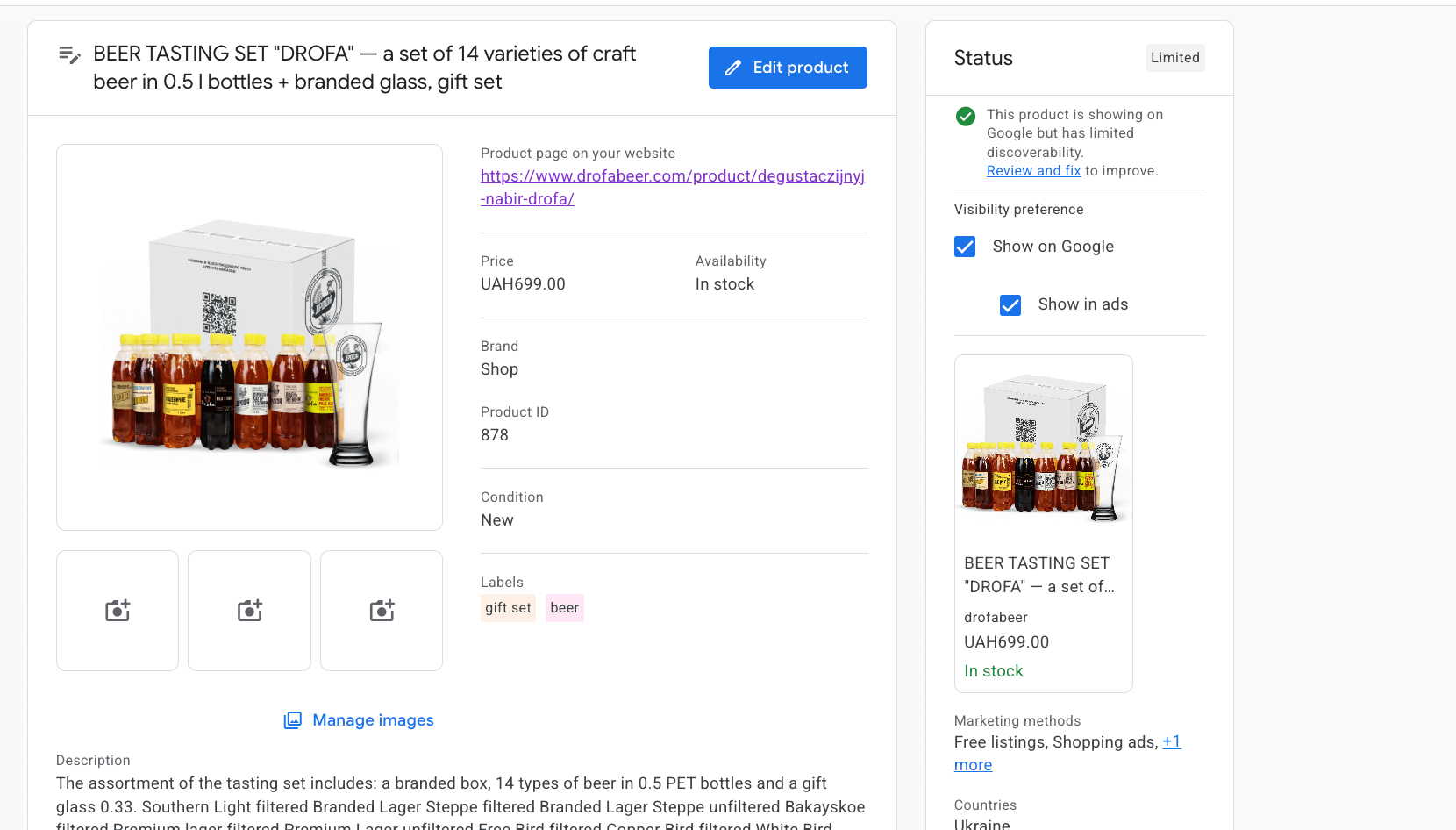Disable the Show in ads checkbox
The height and width of the screenshot is (830, 1456).
[x=1010, y=305]
